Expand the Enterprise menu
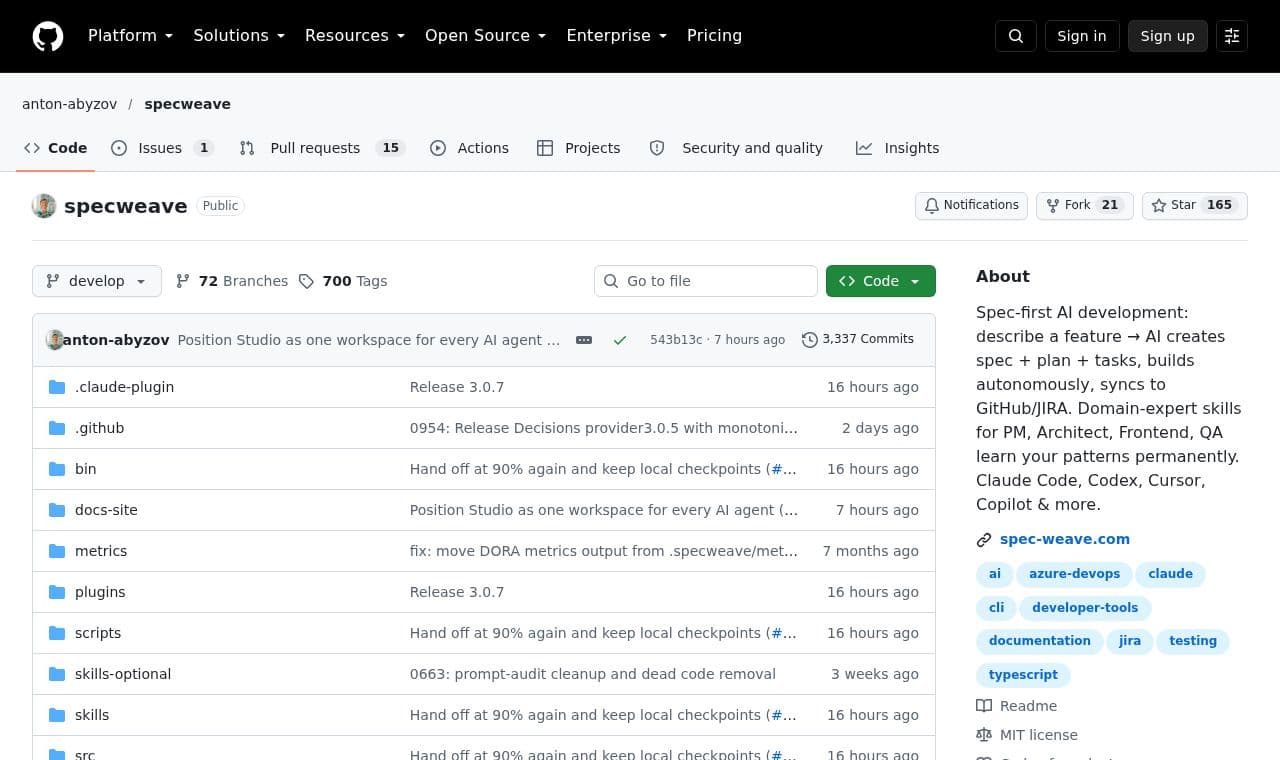The width and height of the screenshot is (1280, 760). point(617,36)
